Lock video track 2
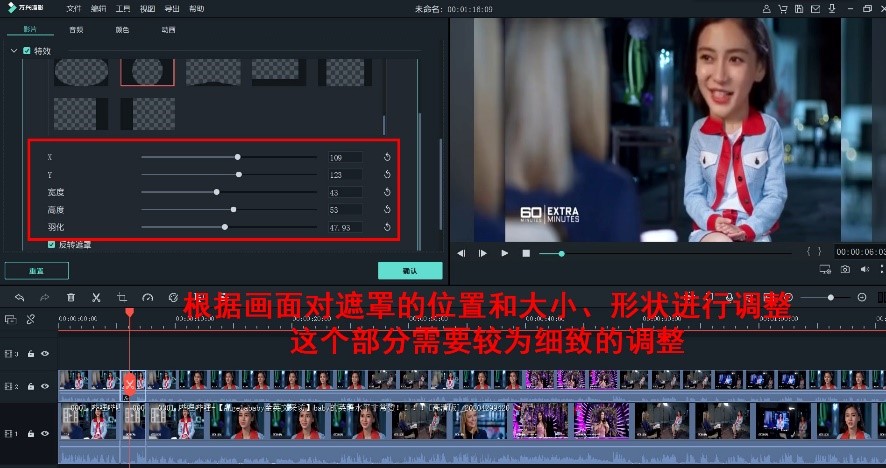Image resolution: width=886 pixels, height=468 pixels. pos(31,387)
